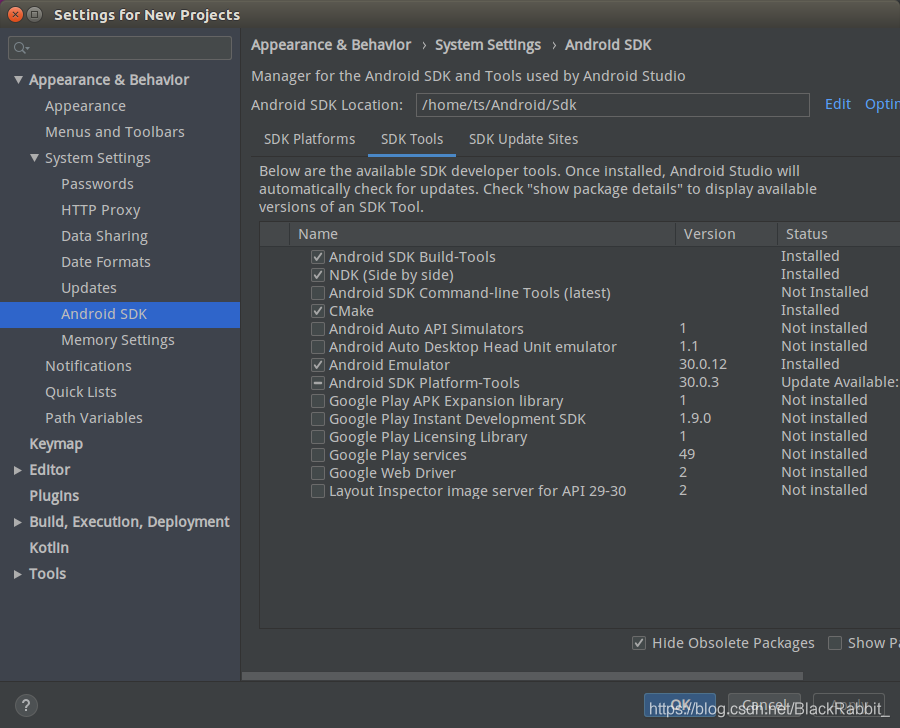The width and height of the screenshot is (900, 728).
Task: Click the Android SDK Location text field
Action: pos(600,105)
